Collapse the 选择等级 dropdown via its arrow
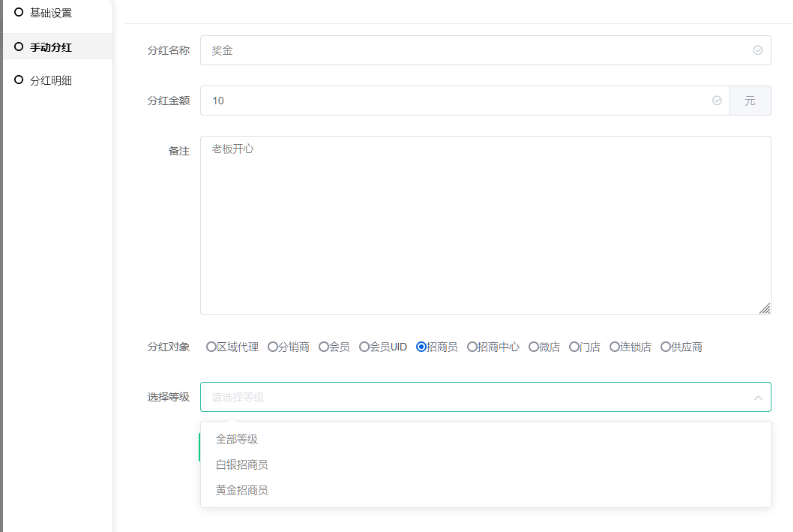This screenshot has width=793, height=532. [757, 397]
